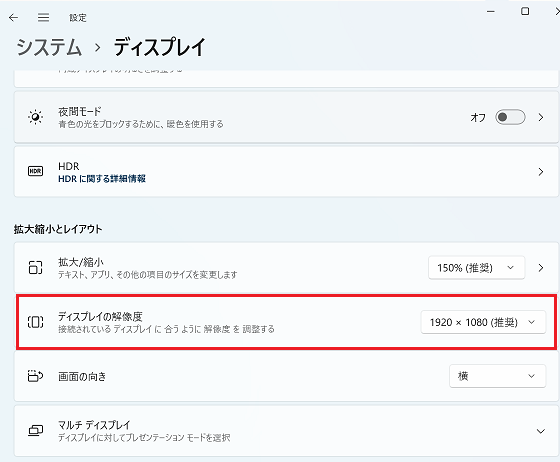Open the hamburger navigation menu
Screen dimensions: 560x462
point(43,17)
